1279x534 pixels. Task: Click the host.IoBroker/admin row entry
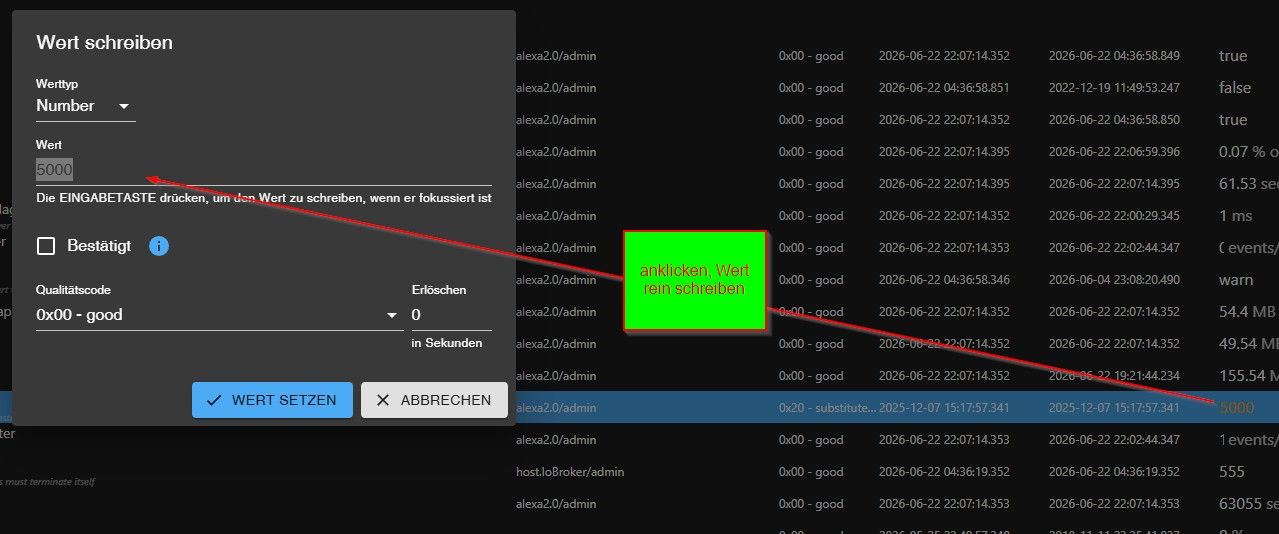click(x=570, y=472)
